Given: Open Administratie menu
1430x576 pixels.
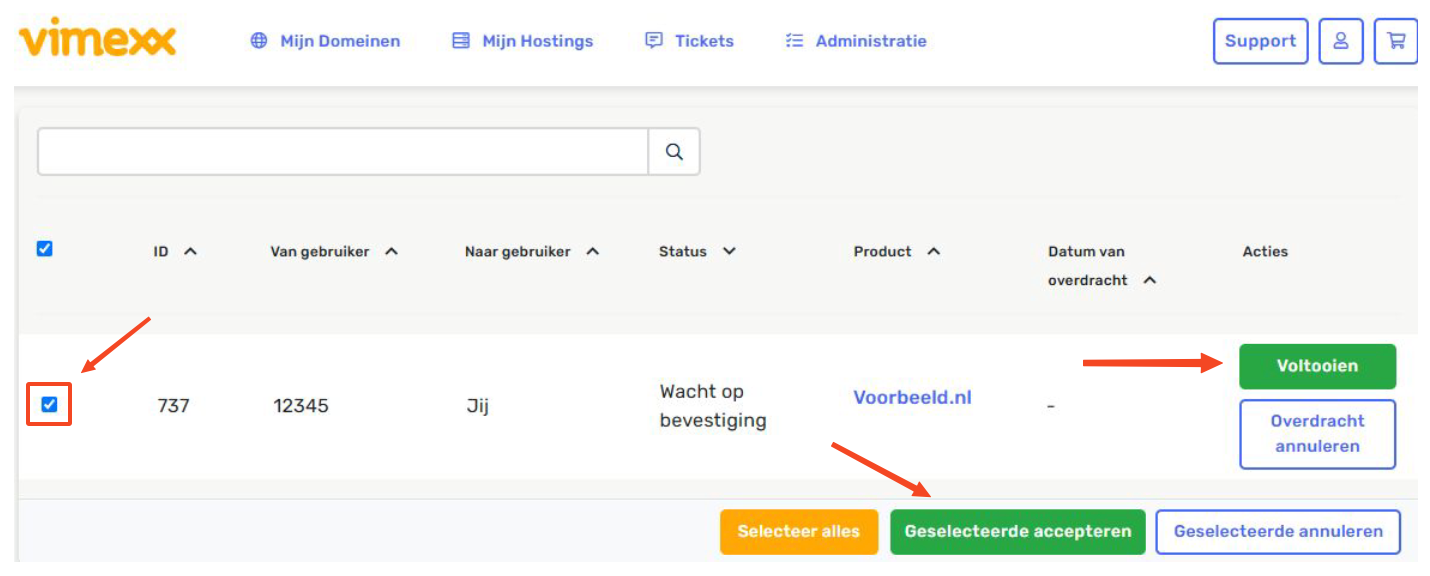Looking at the screenshot, I should [856, 41].
